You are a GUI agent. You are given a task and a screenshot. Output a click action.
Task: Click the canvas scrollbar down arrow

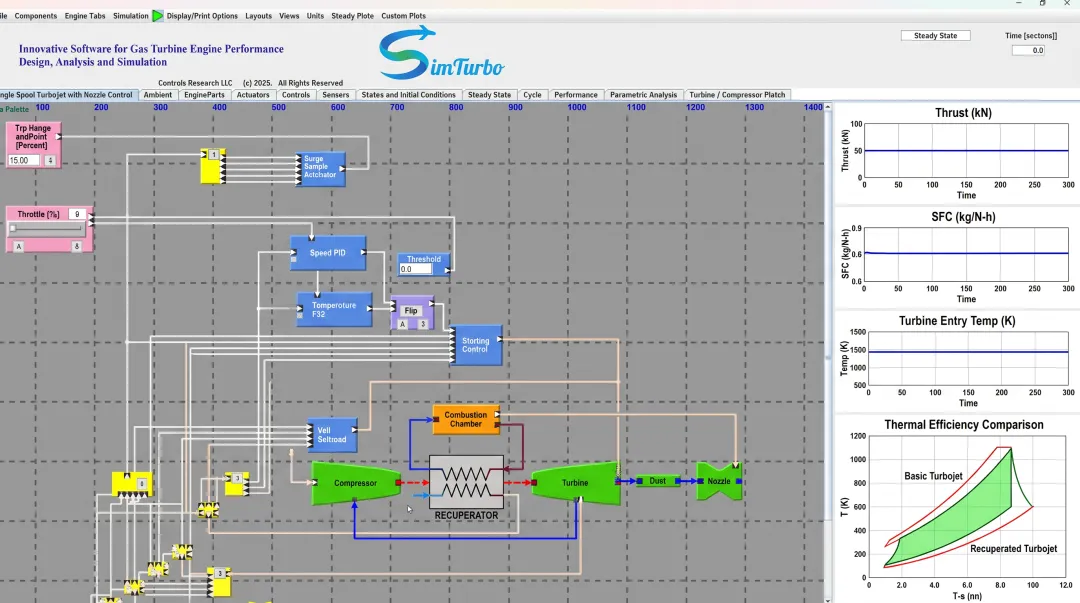coord(828,599)
